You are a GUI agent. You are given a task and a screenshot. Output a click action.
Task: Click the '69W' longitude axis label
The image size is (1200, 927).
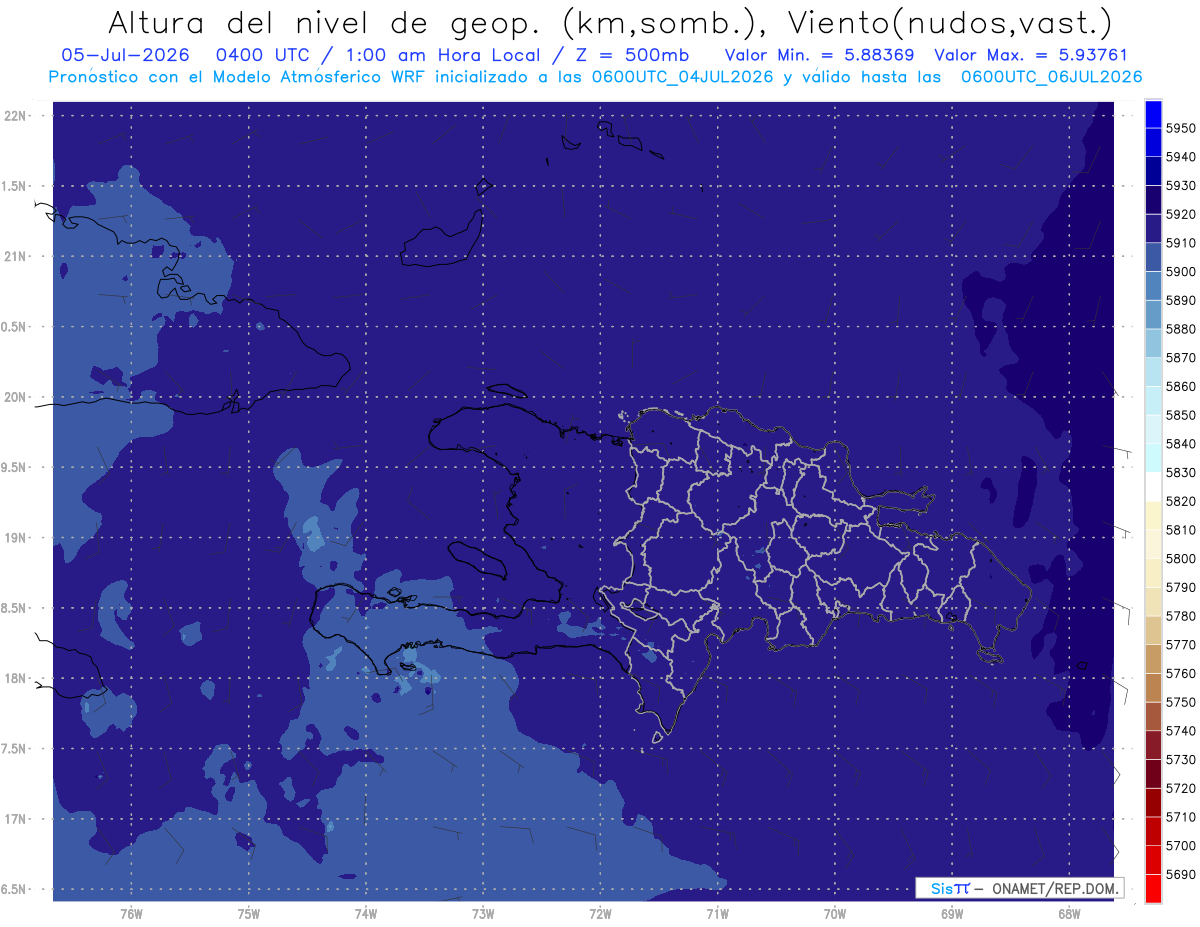[x=952, y=913]
